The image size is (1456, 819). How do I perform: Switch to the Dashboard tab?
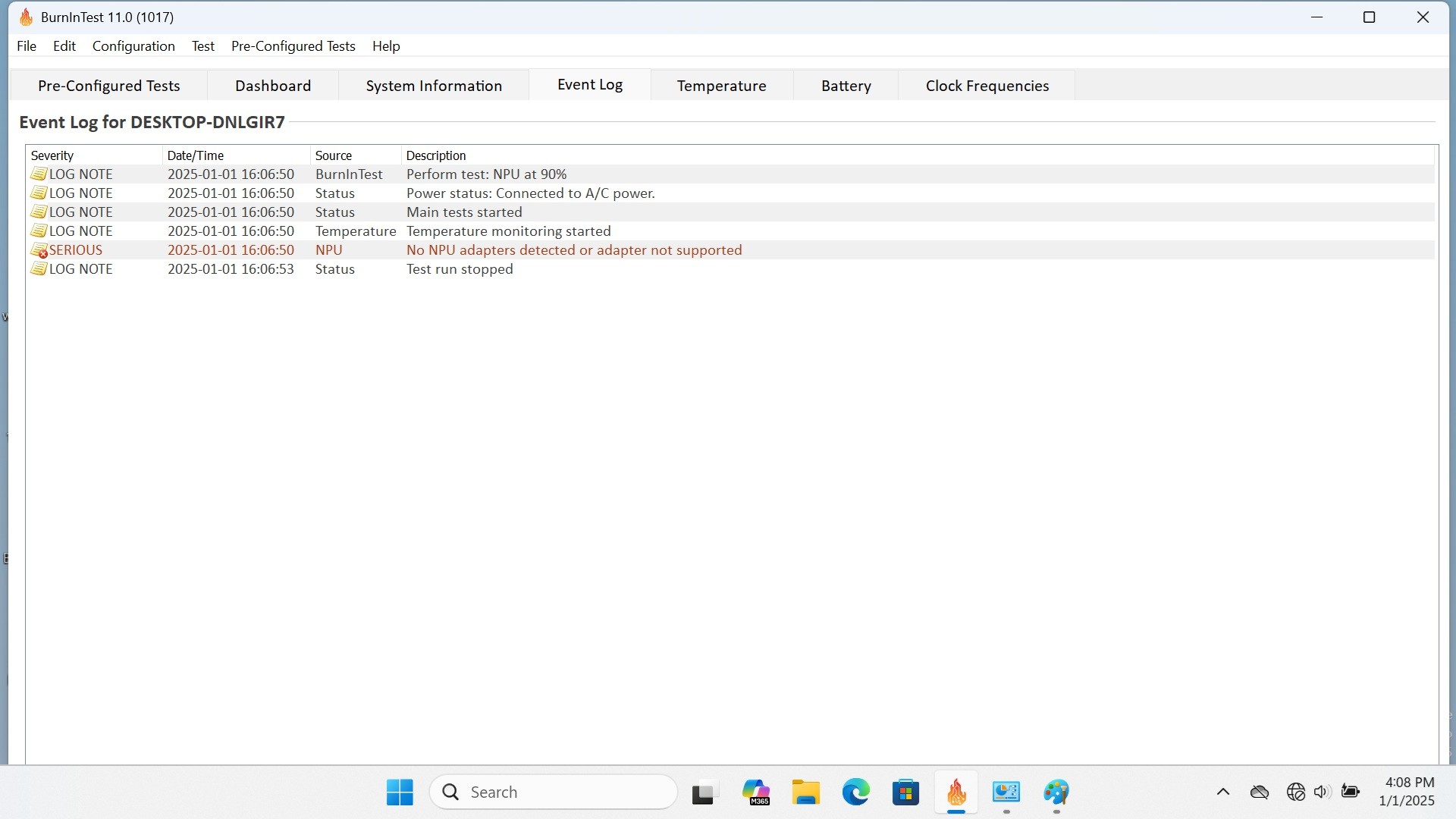pyautogui.click(x=273, y=86)
